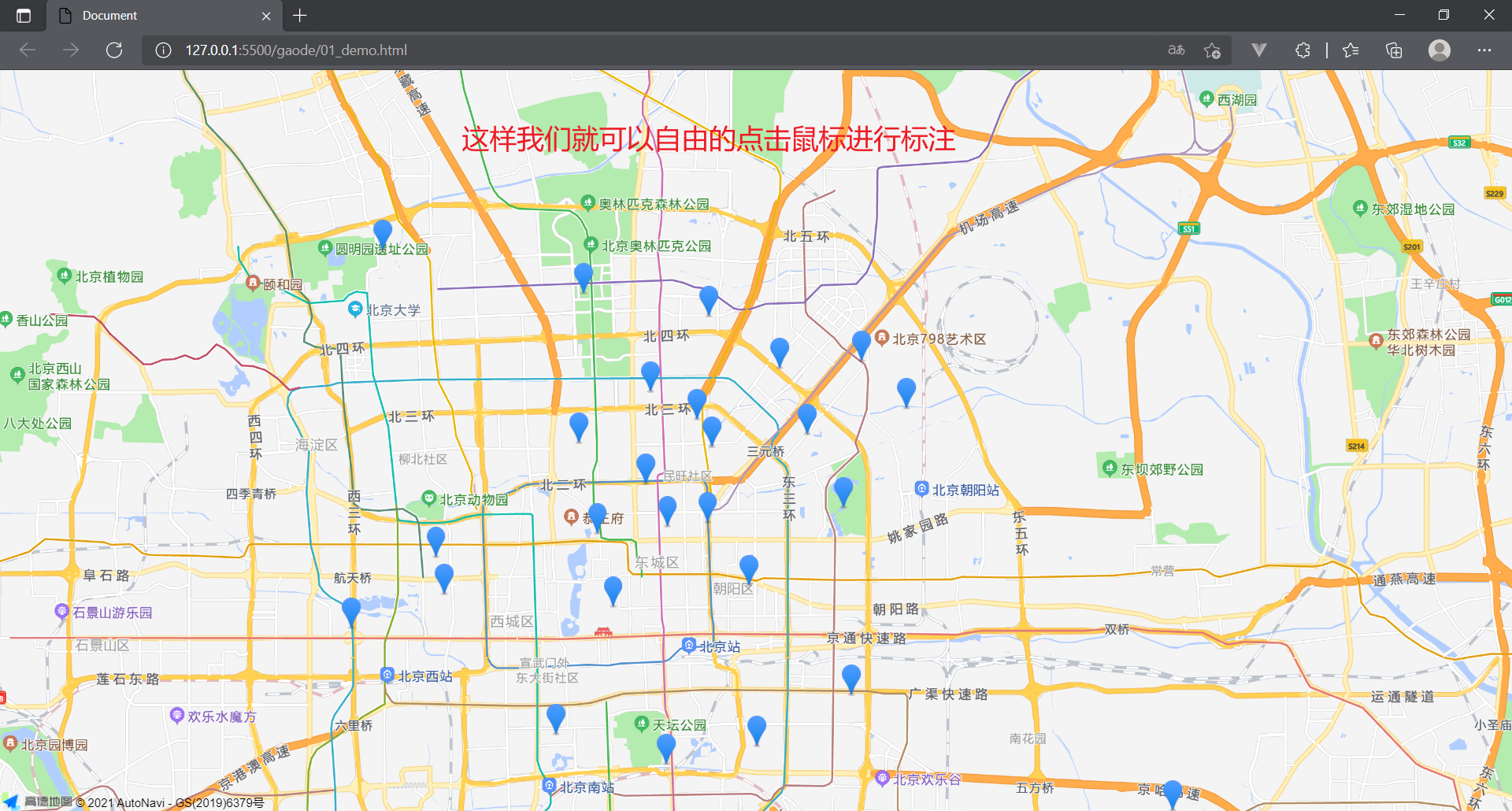Image resolution: width=1512 pixels, height=811 pixels.
Task: Minimize the browser window
Action: [x=1399, y=15]
